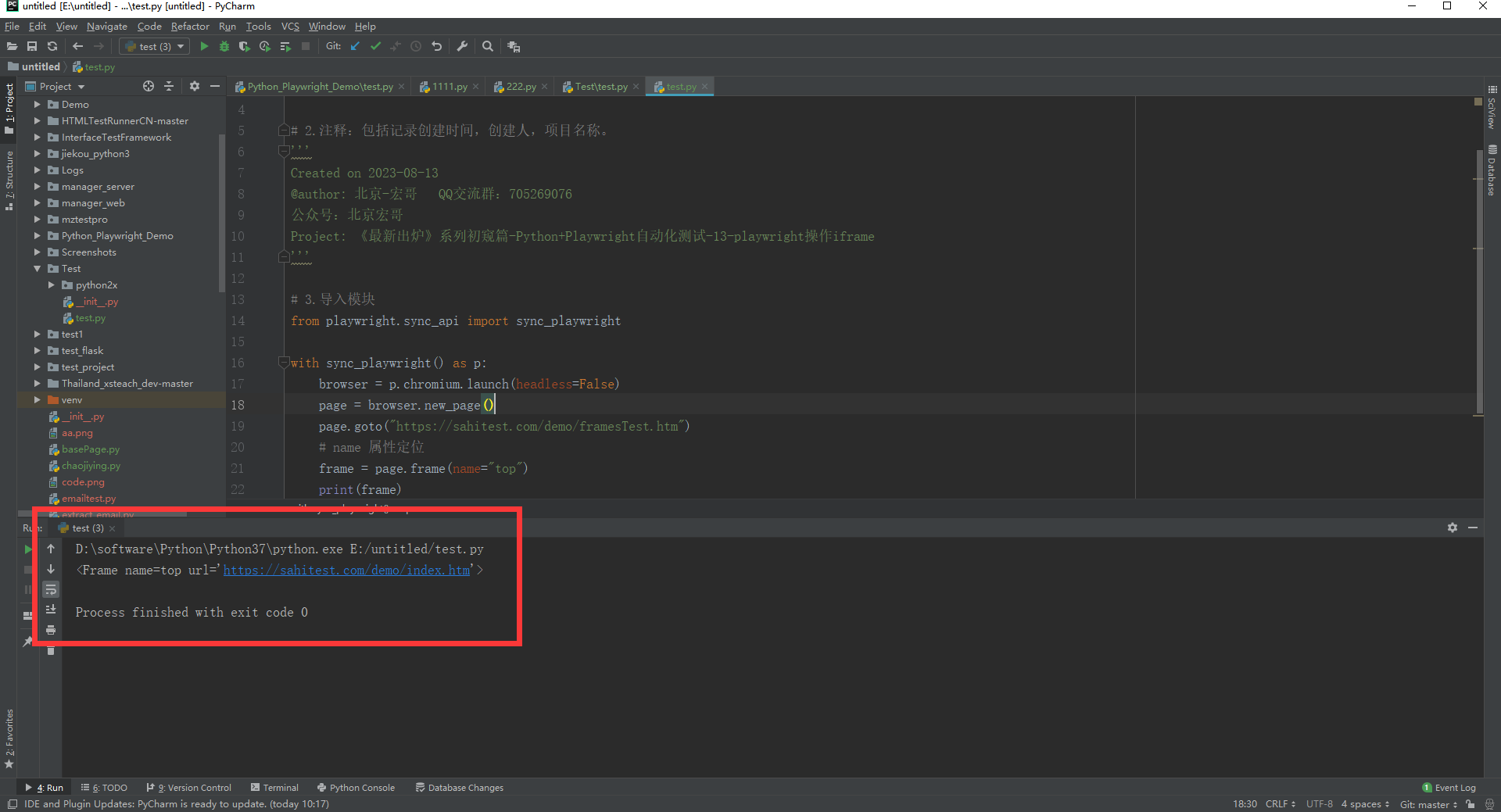Image resolution: width=1501 pixels, height=812 pixels.
Task: Expand the Demo folder
Action: pos(37,104)
